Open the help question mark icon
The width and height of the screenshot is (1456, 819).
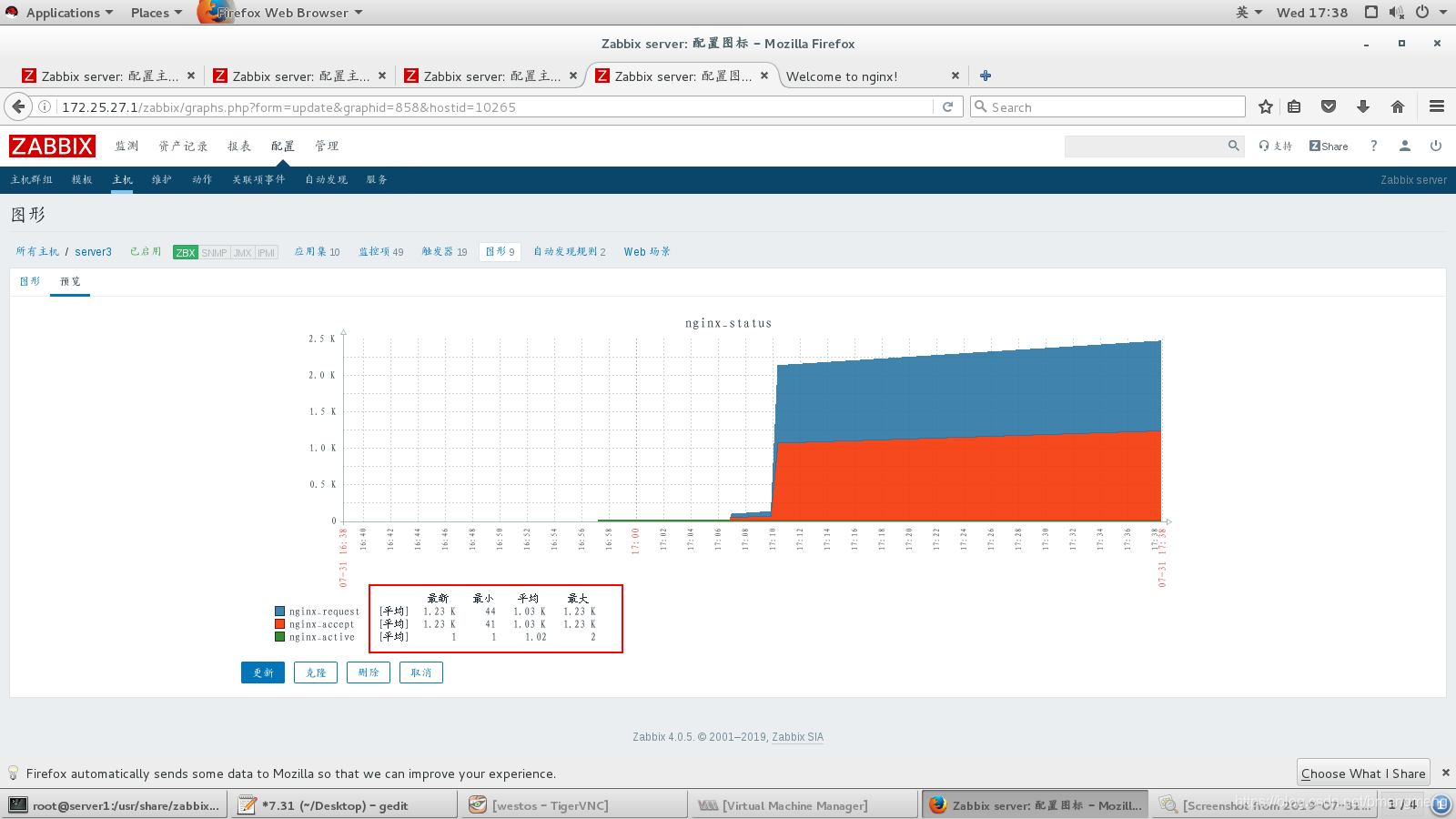click(1373, 146)
